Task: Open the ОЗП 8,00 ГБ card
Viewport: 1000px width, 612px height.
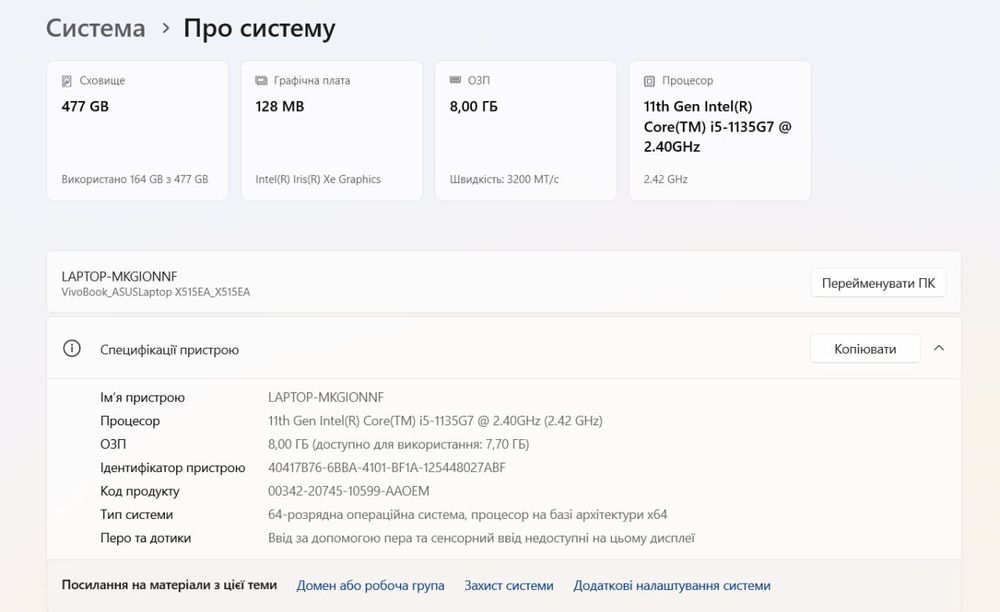Action: coord(526,131)
